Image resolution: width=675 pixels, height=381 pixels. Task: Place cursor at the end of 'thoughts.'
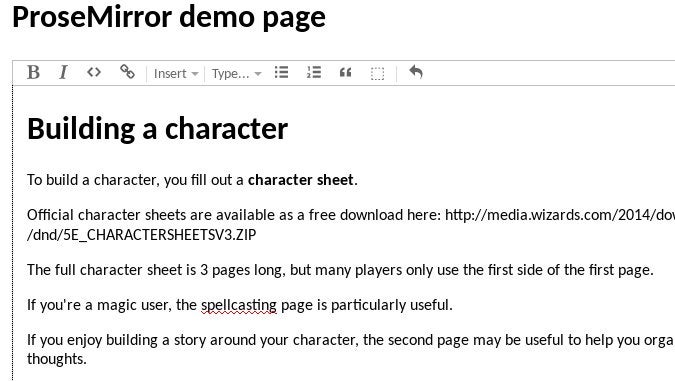(87, 359)
